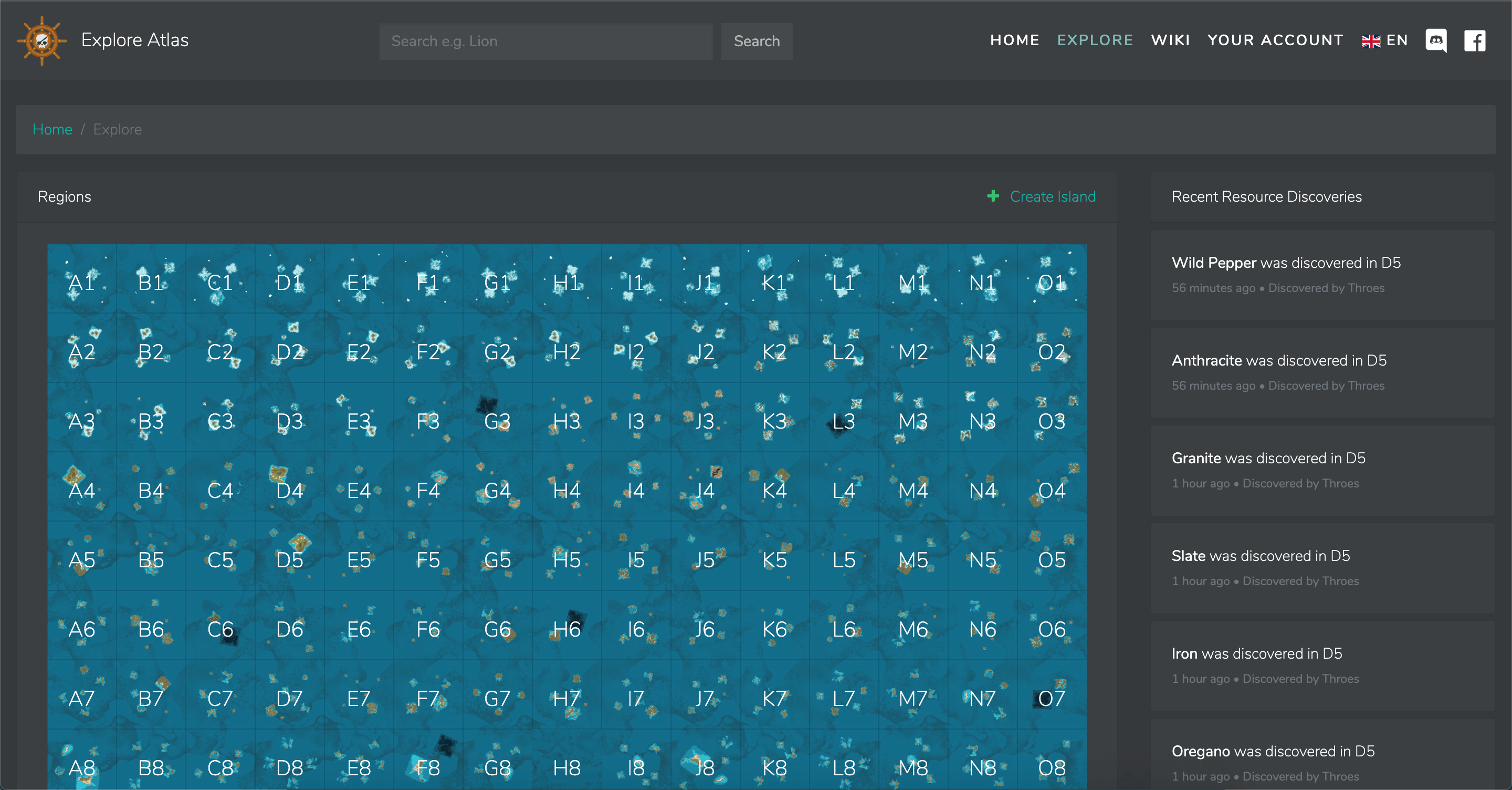Click the Regions panel heading
The height and width of the screenshot is (790, 1512).
[x=65, y=196]
